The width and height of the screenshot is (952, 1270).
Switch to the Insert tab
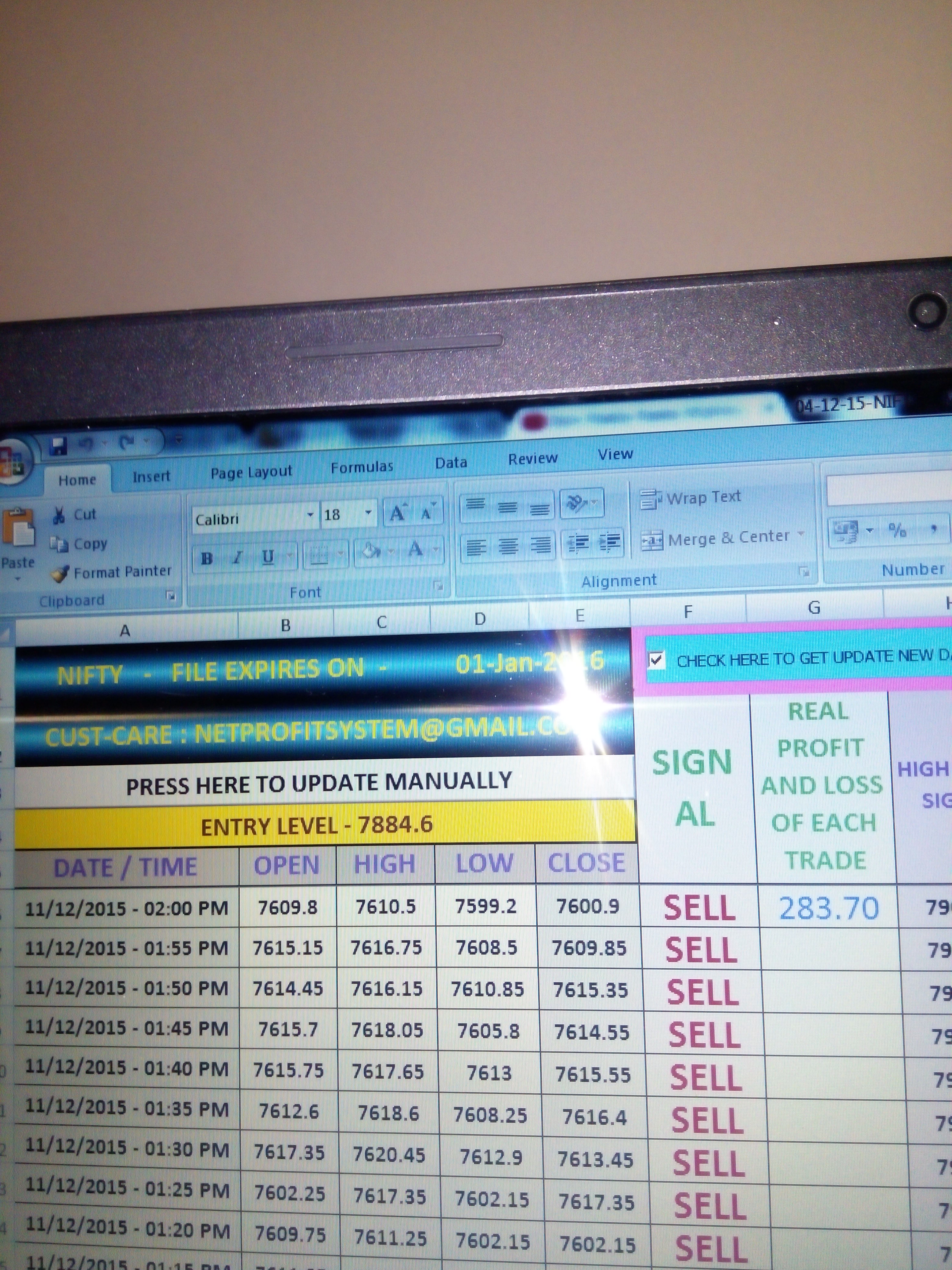point(151,476)
